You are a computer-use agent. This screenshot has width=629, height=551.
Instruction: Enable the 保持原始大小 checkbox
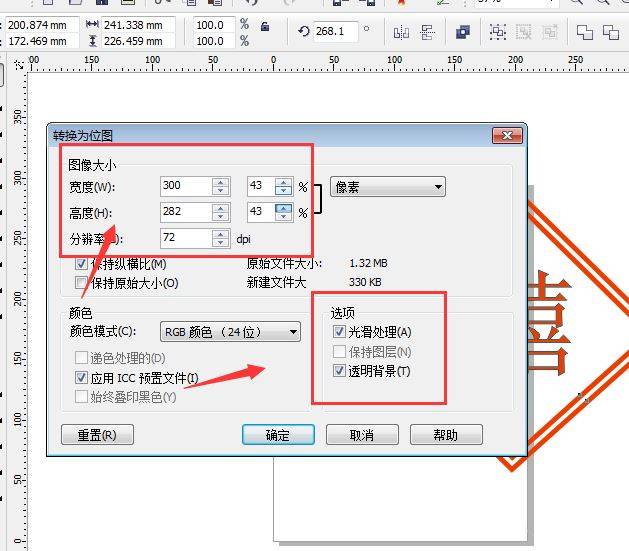click(x=82, y=283)
